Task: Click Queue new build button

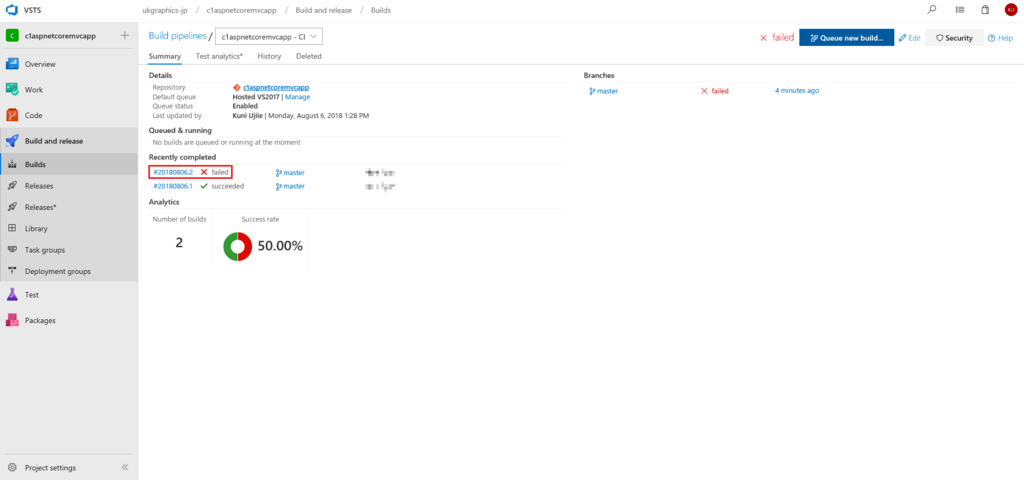Action: coord(846,38)
